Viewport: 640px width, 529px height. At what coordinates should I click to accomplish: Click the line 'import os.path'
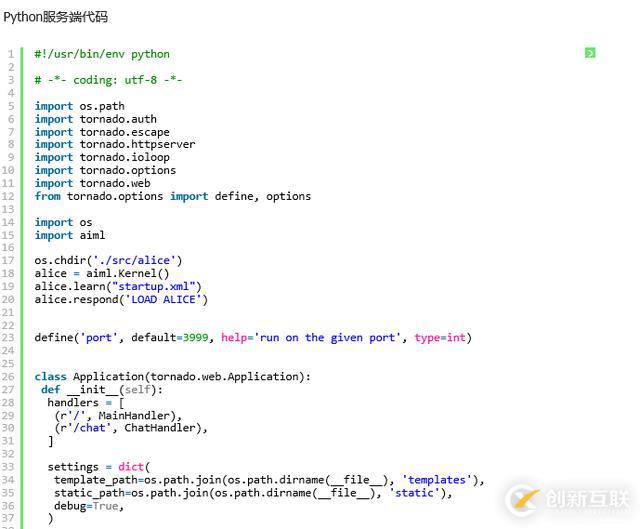(x=80, y=106)
